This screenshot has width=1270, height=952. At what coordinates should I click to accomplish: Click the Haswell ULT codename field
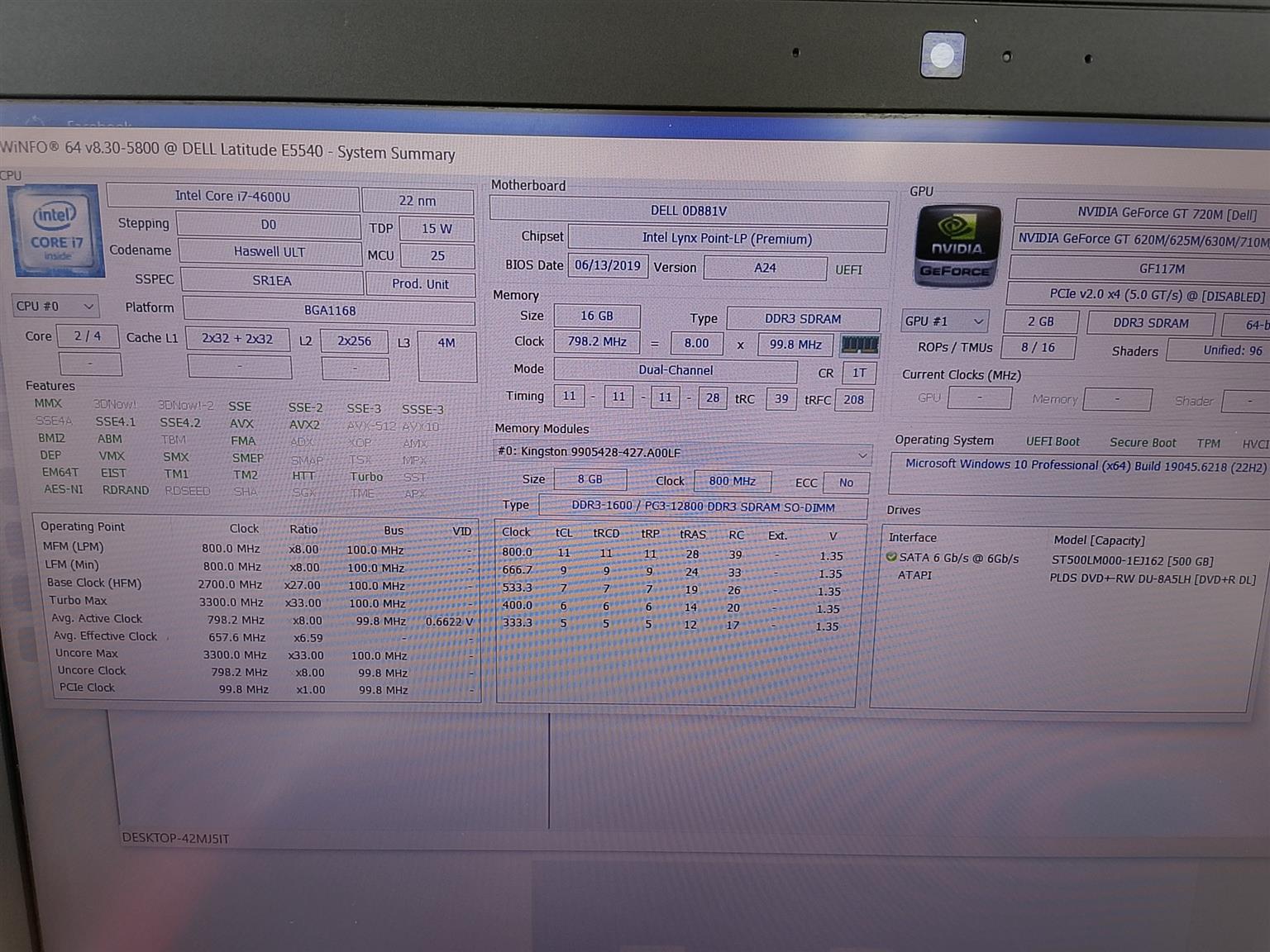coord(270,251)
